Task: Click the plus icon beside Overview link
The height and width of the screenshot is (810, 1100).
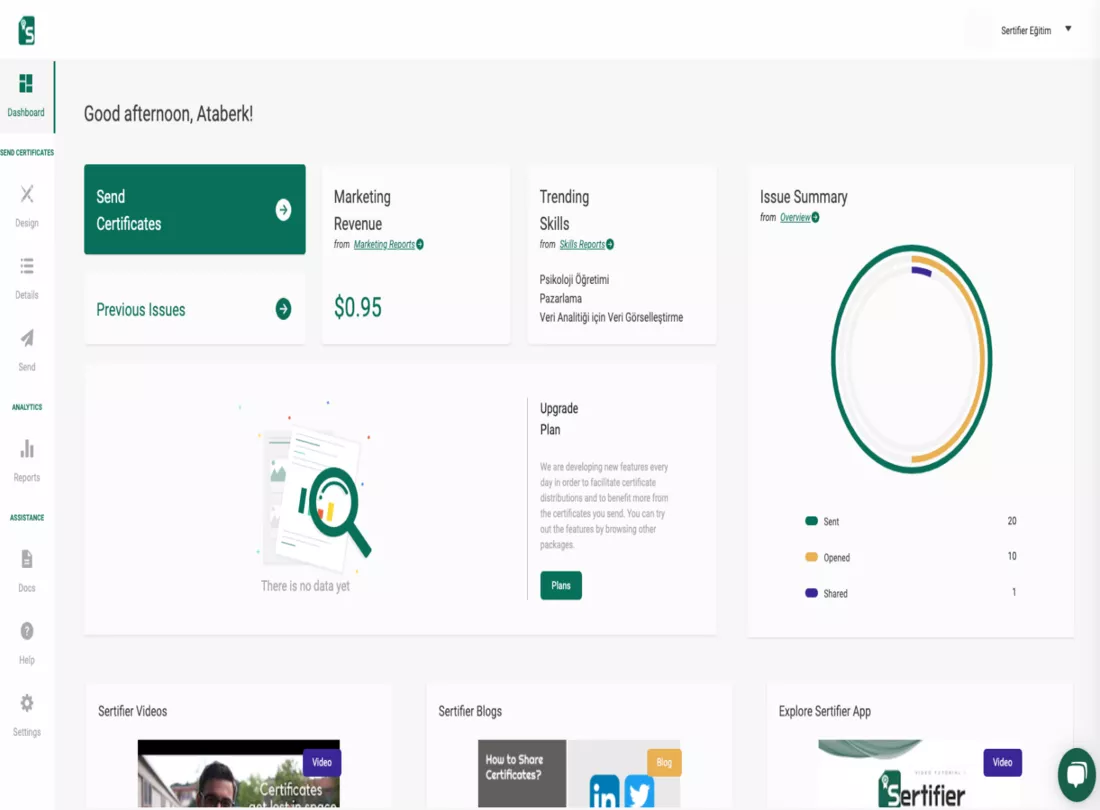Action: pos(815,217)
